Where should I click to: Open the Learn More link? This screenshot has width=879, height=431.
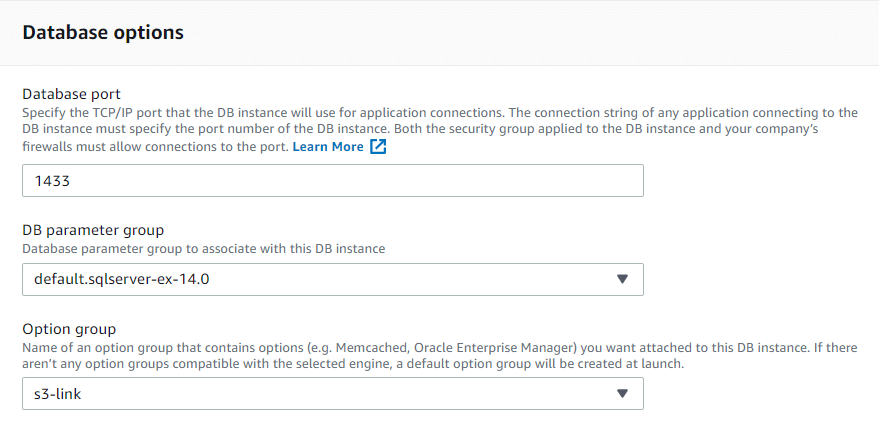click(x=328, y=146)
